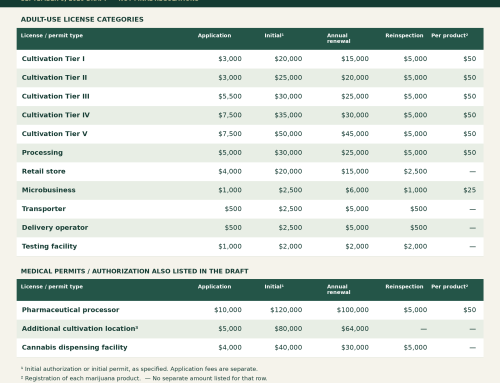Click Pharmaceutical processor initial fee $120,000
Screen dimensions: 500x383
coord(286,310)
